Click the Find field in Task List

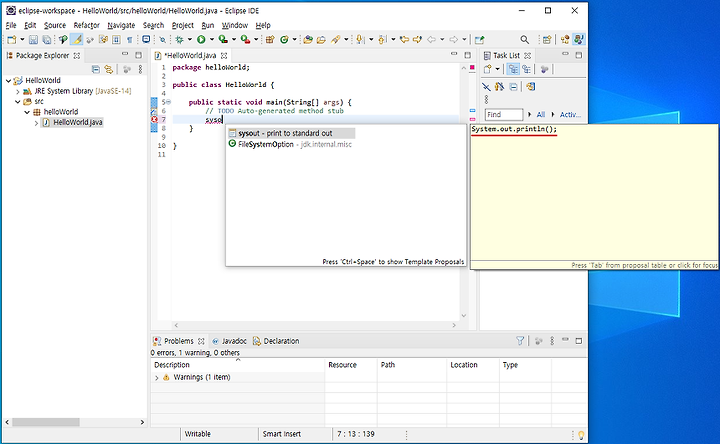click(x=504, y=115)
